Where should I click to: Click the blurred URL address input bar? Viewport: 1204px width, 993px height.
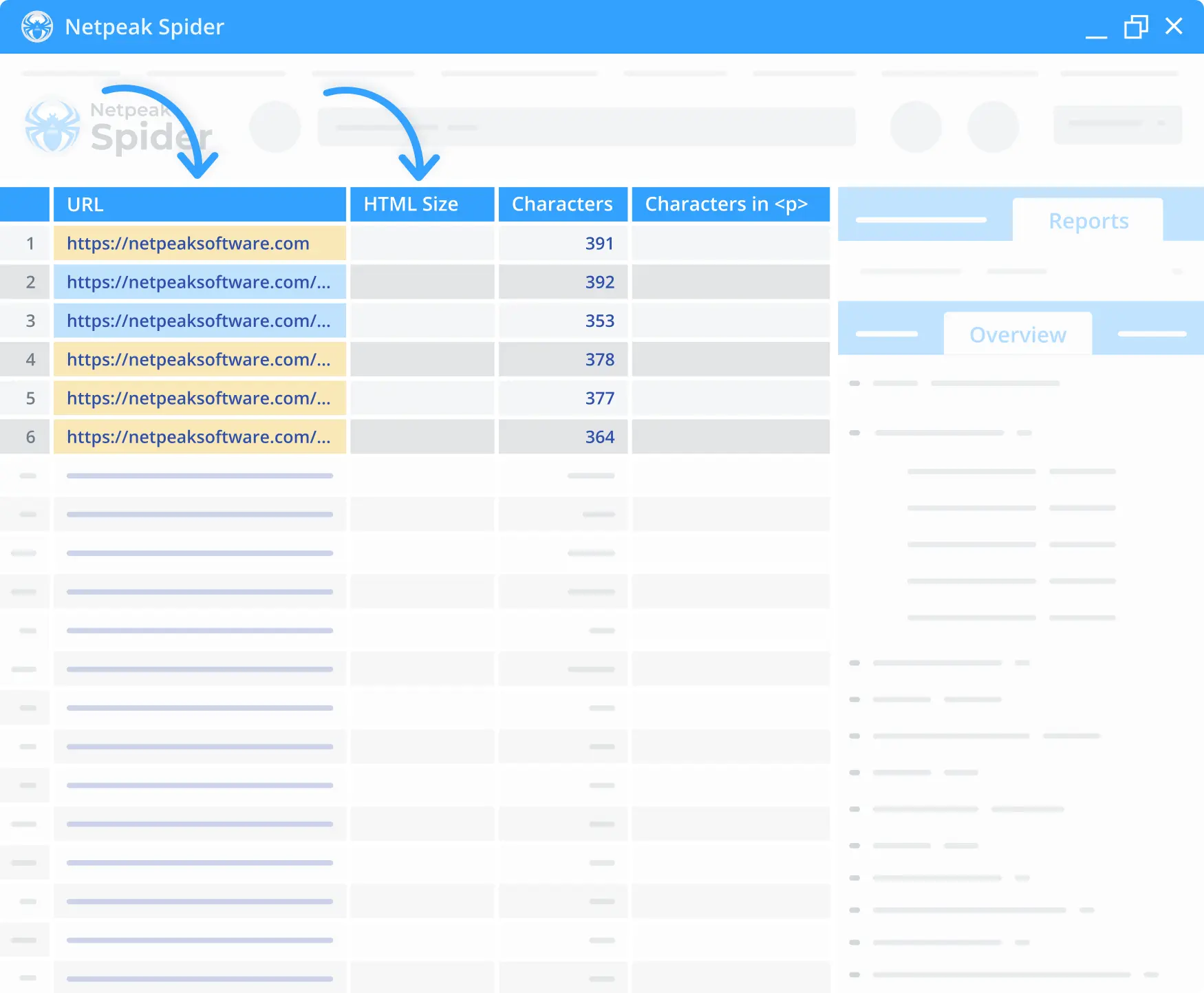[586, 127]
